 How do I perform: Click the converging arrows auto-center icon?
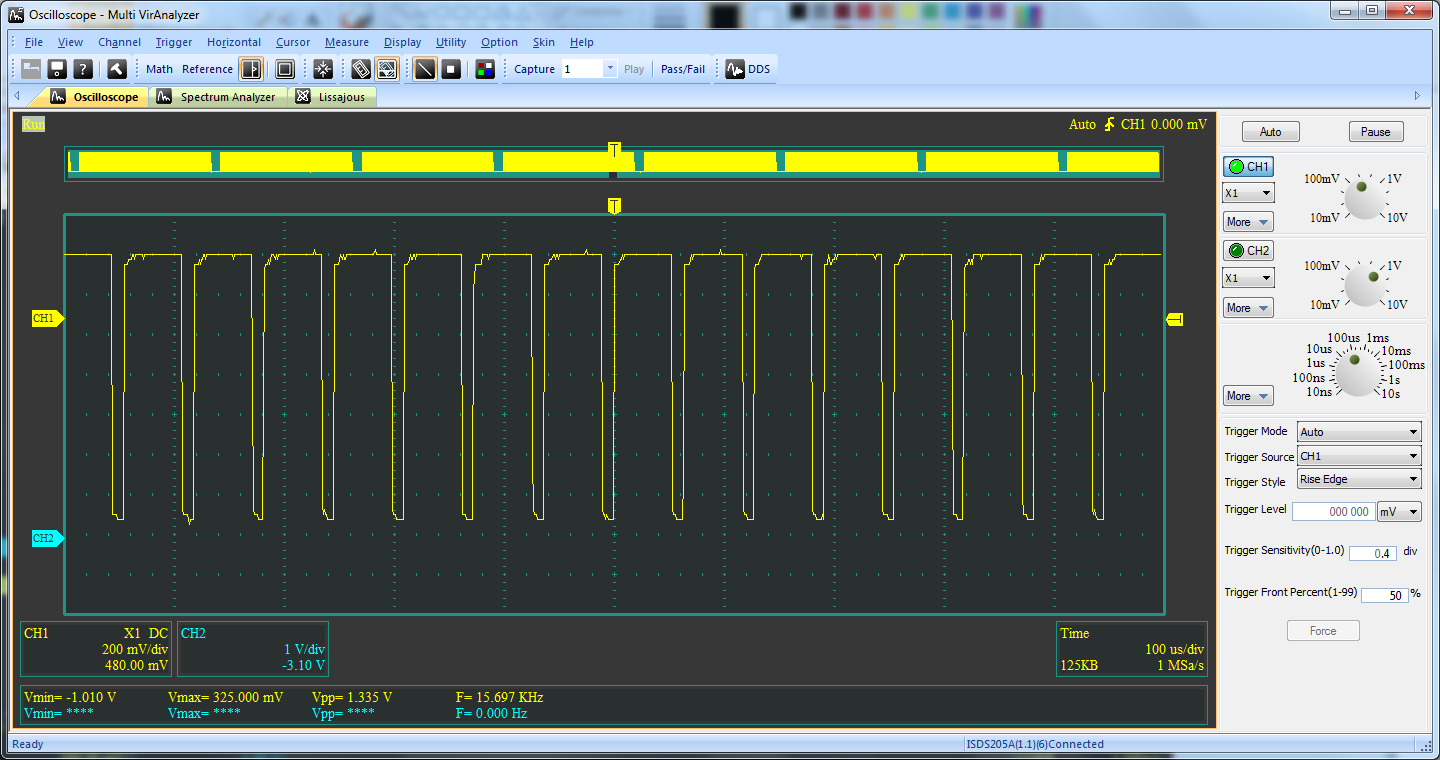(323, 69)
